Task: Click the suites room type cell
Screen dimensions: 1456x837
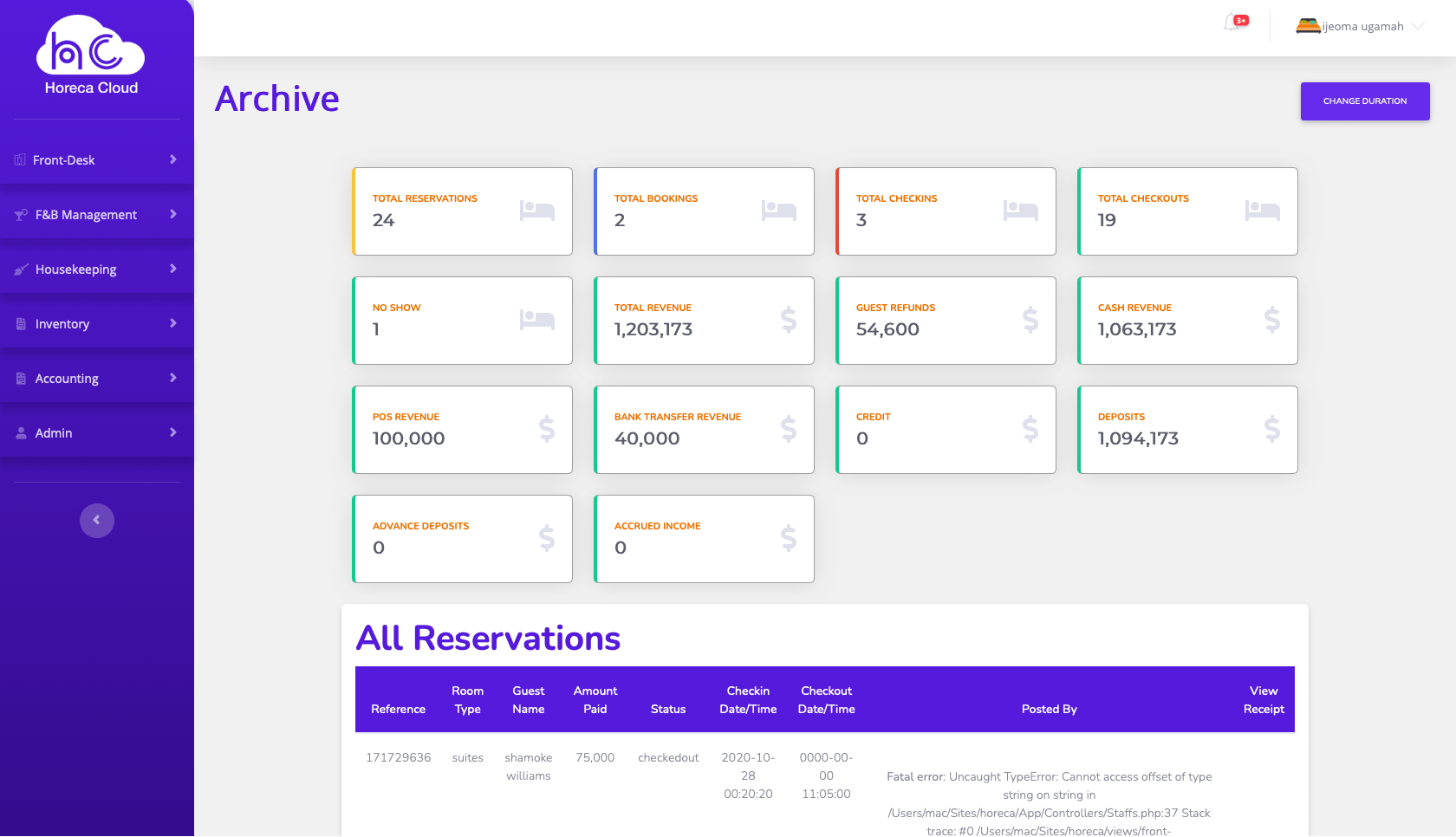Action: click(x=468, y=758)
